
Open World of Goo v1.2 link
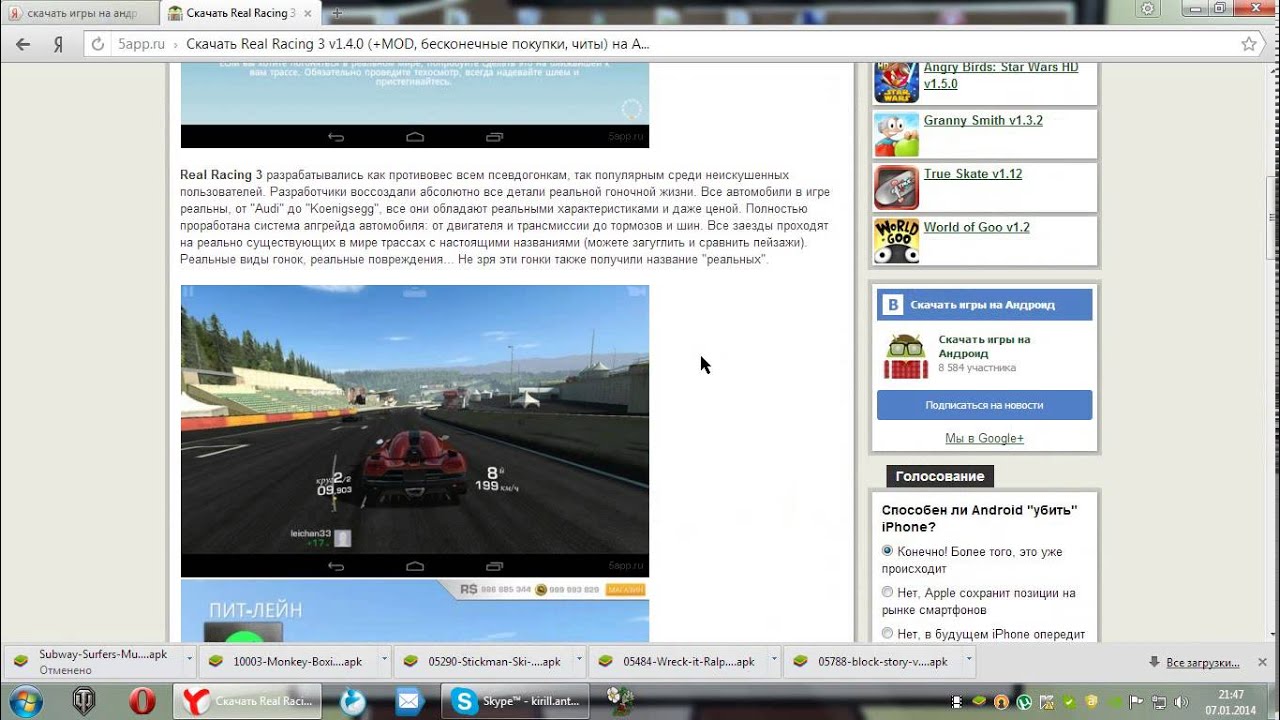976,227
